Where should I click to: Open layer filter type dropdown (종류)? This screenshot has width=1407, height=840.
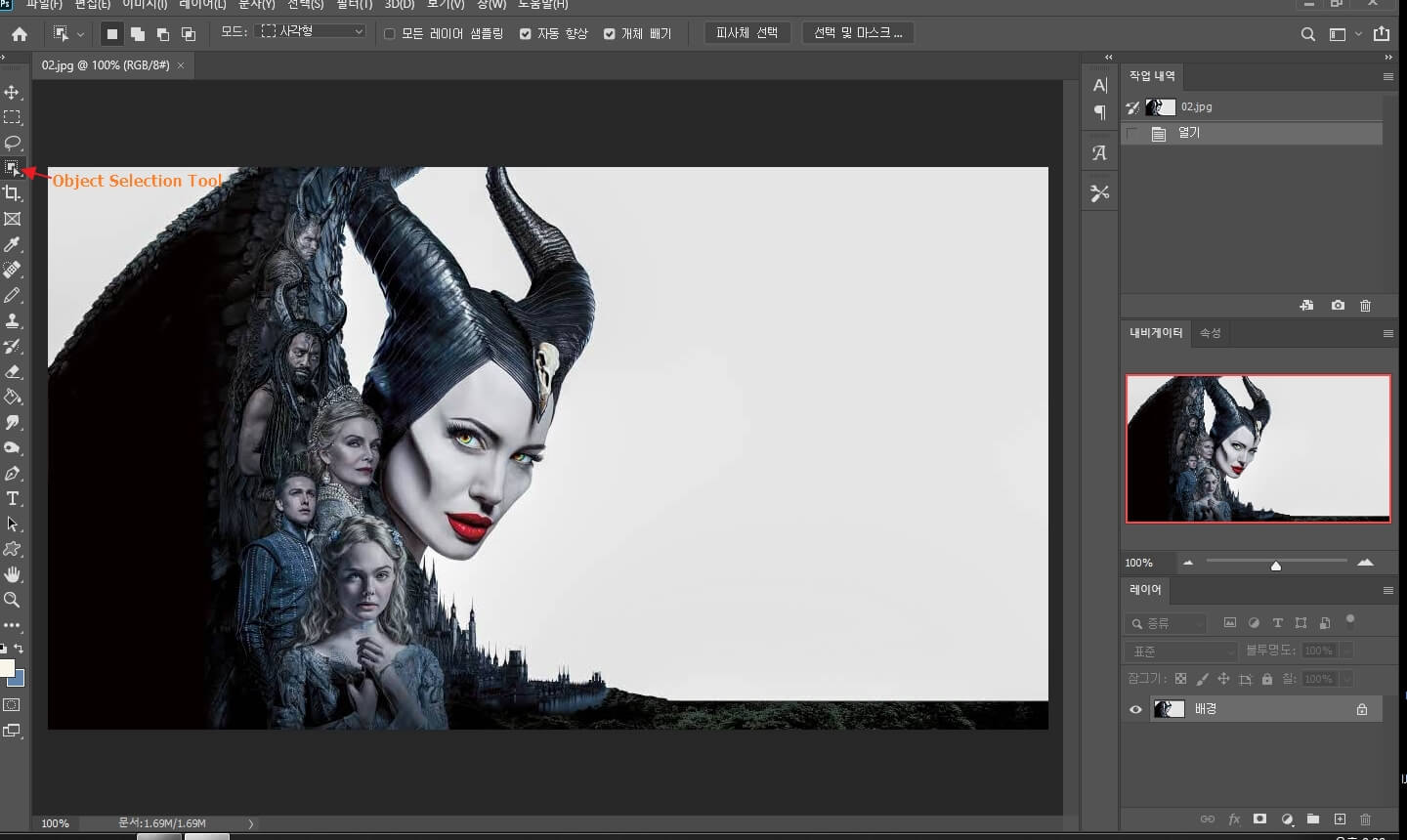1167,623
